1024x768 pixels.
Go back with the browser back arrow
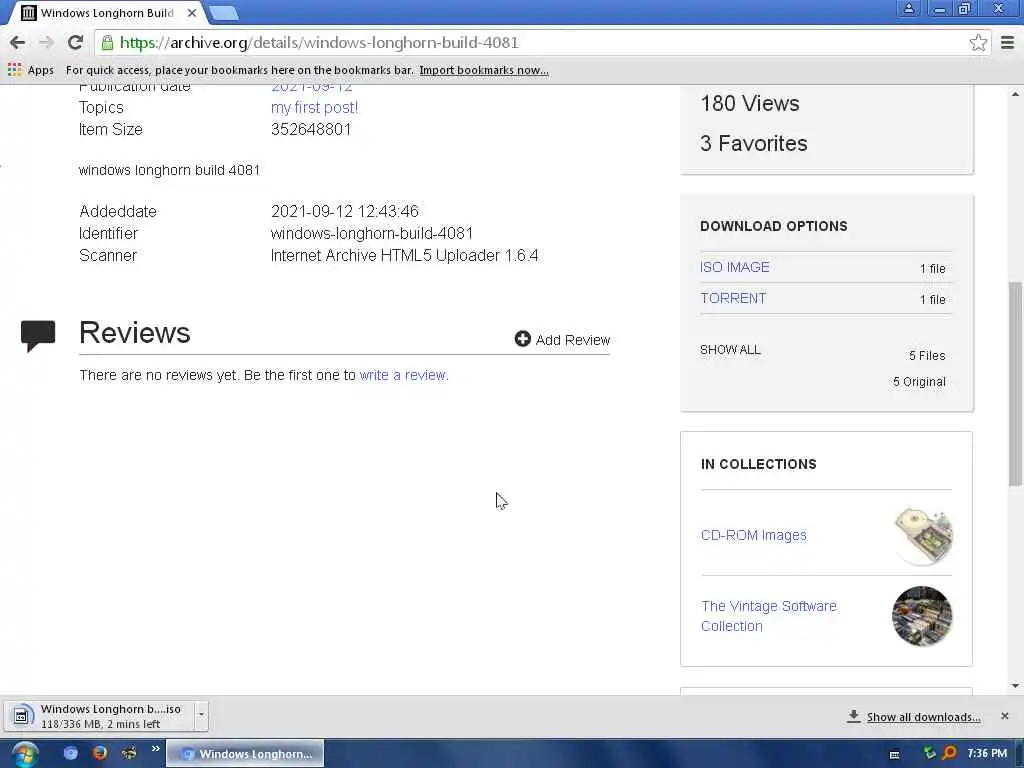click(18, 42)
